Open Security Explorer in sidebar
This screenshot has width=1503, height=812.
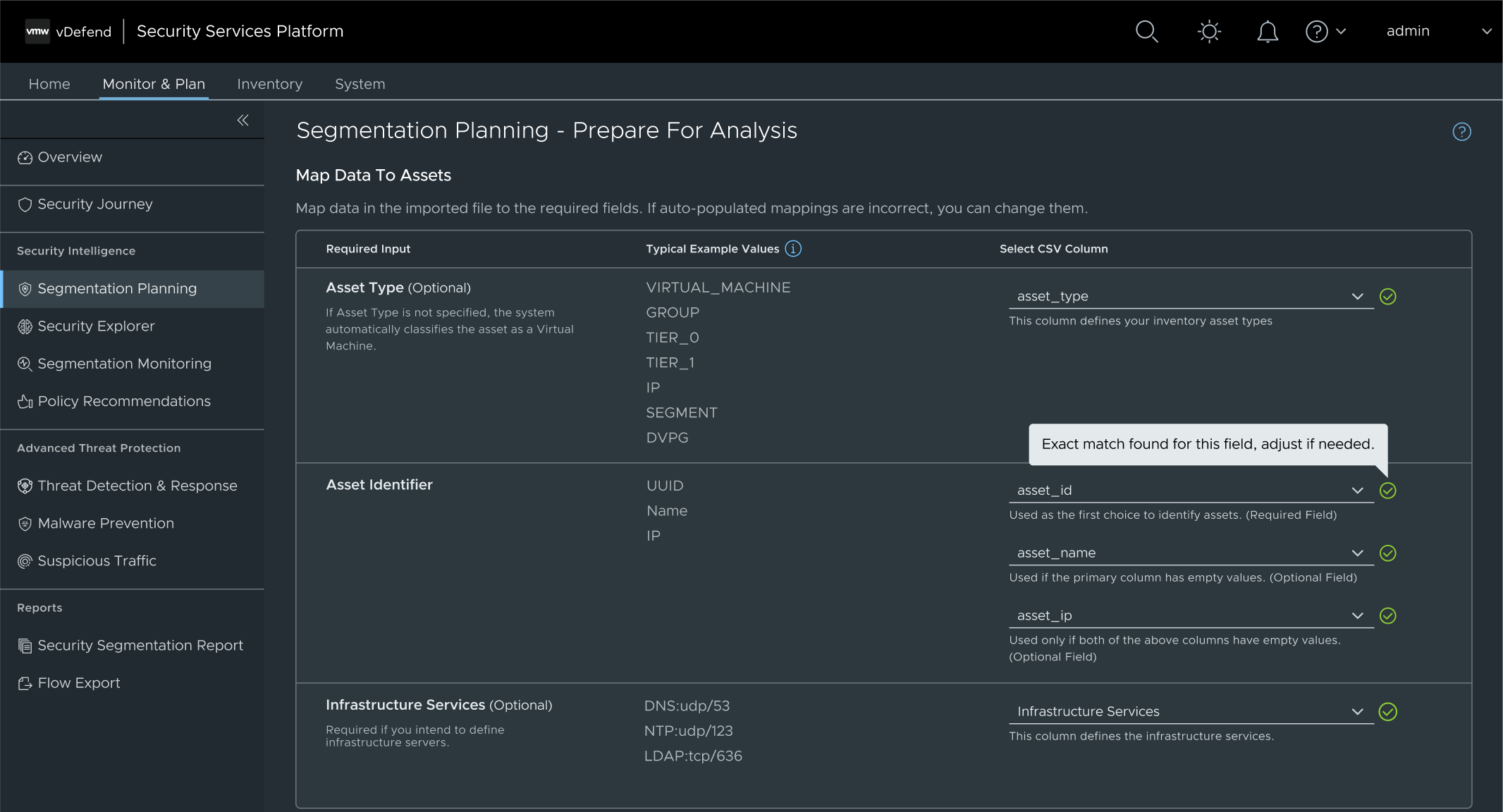coord(96,326)
